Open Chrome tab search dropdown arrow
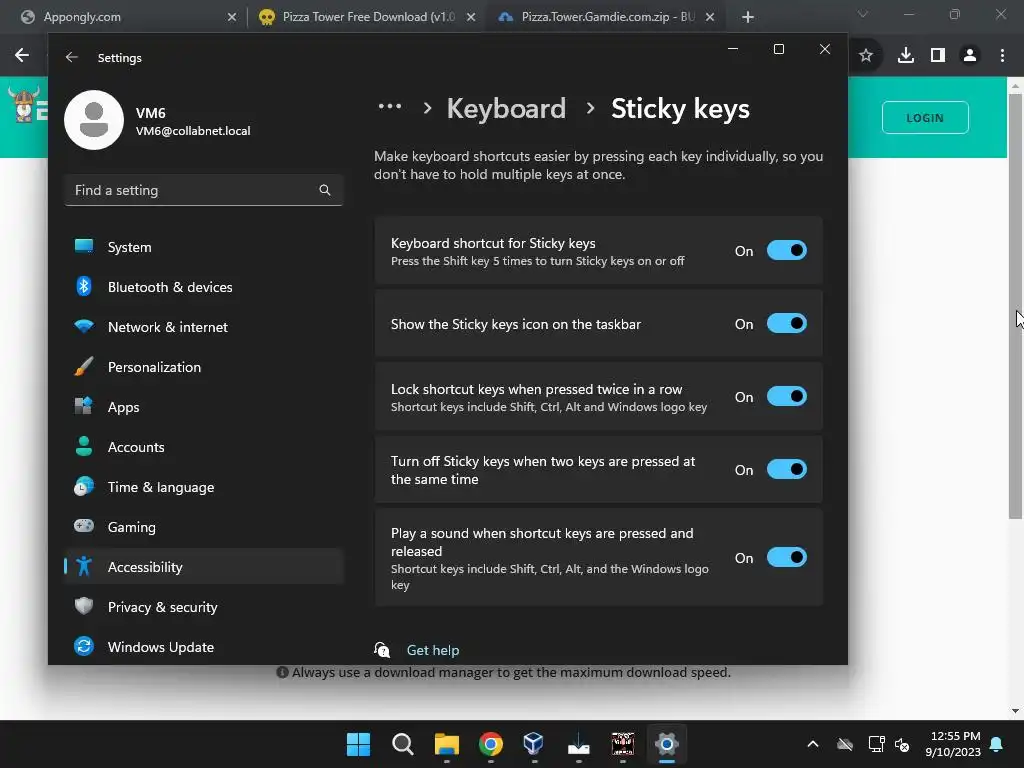Image resolution: width=1024 pixels, height=768 pixels. [x=863, y=14]
